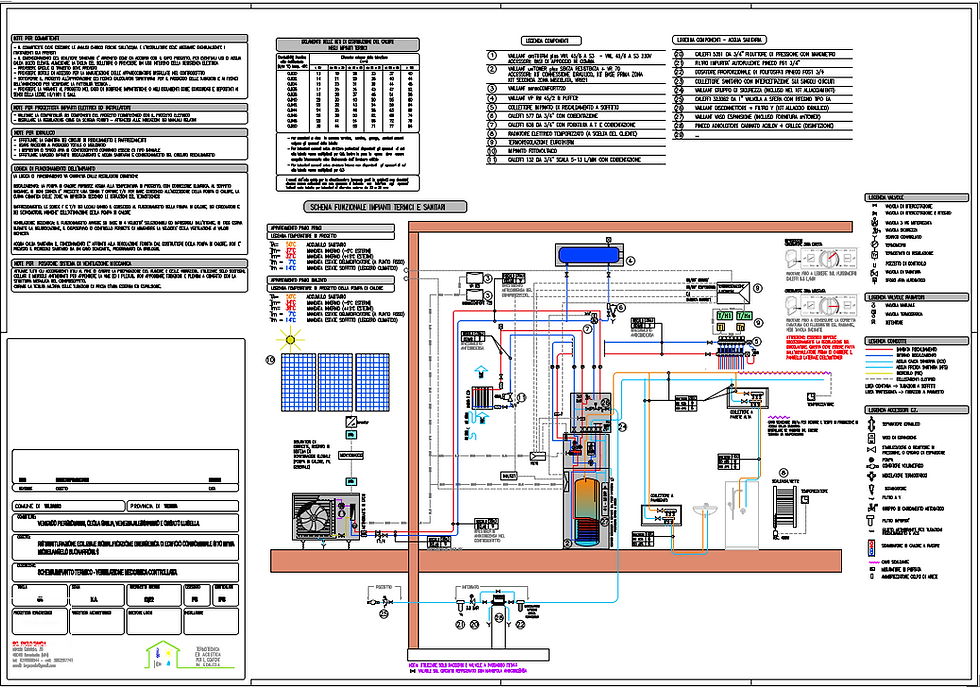Select the upper flowmeter gauge image at top right
Image resolution: width=980 pixels, height=688 pixels.
(x=821, y=257)
